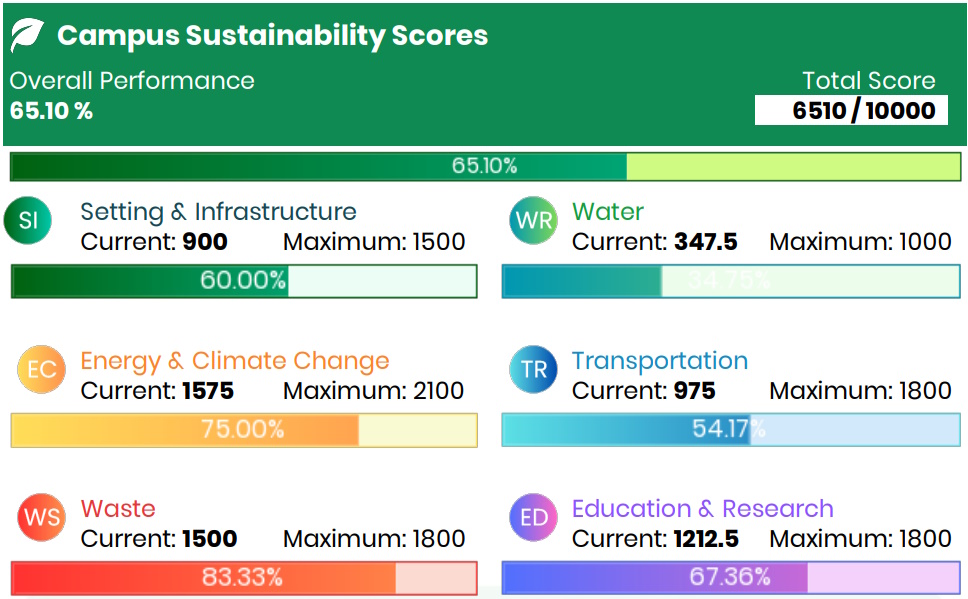The height and width of the screenshot is (599, 968).
Task: Open Education & Research heading
Action: click(x=702, y=509)
